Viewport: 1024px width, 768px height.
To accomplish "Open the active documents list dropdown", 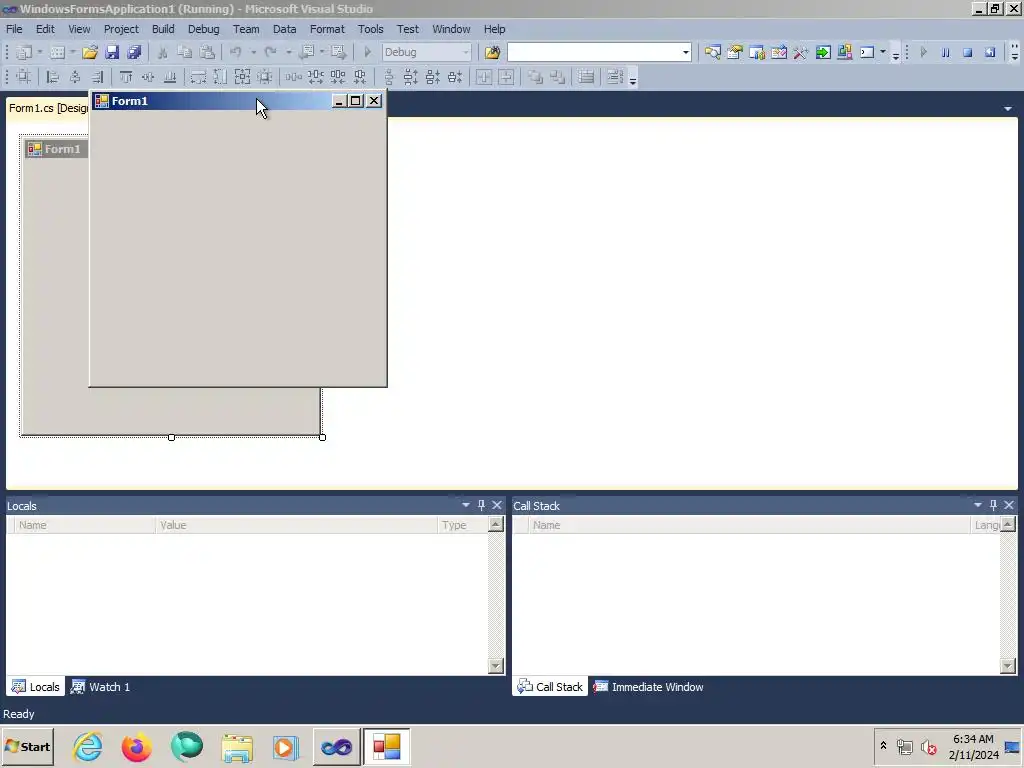I will coord(1008,108).
